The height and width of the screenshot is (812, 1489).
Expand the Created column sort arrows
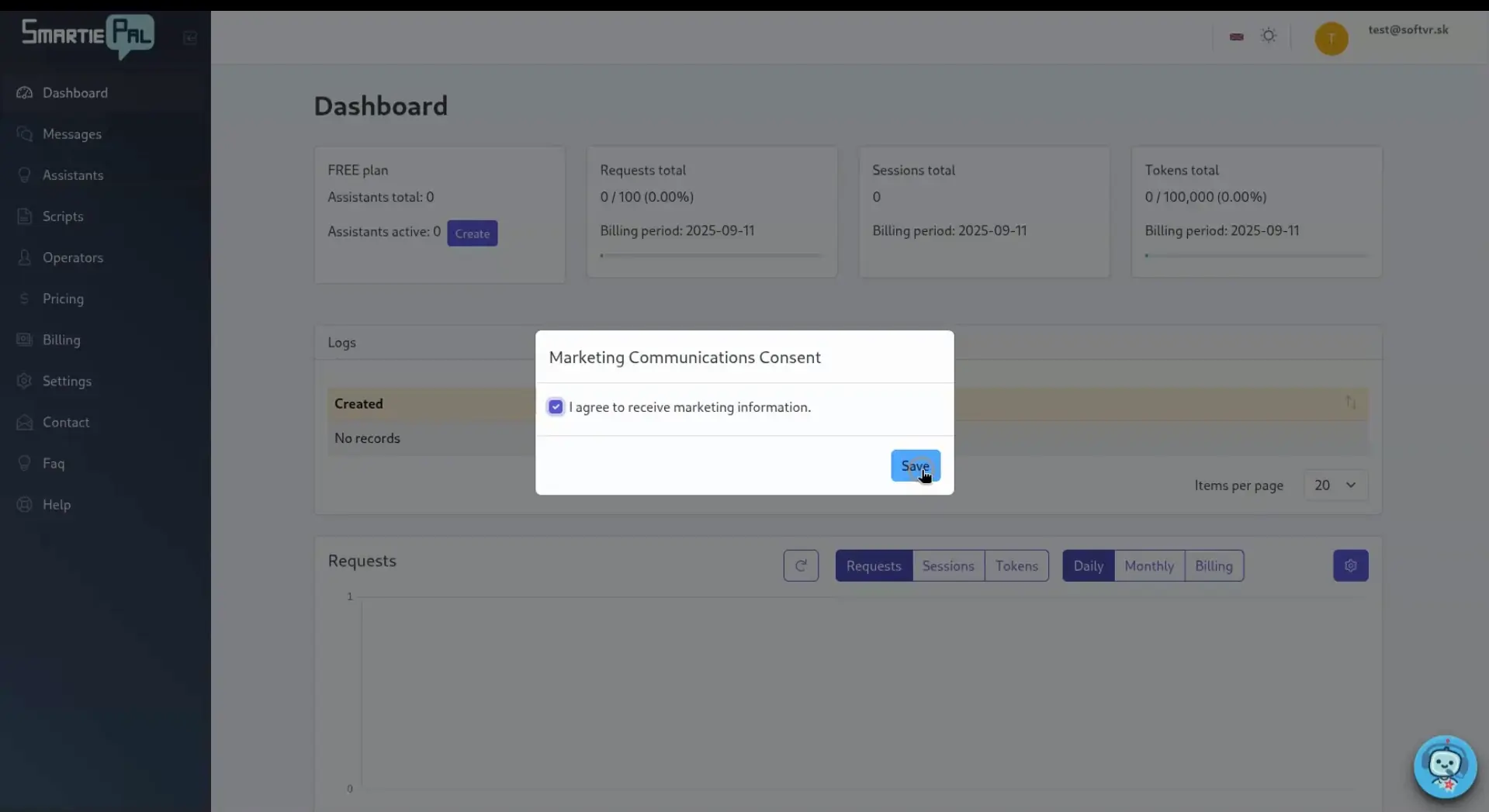point(1350,403)
